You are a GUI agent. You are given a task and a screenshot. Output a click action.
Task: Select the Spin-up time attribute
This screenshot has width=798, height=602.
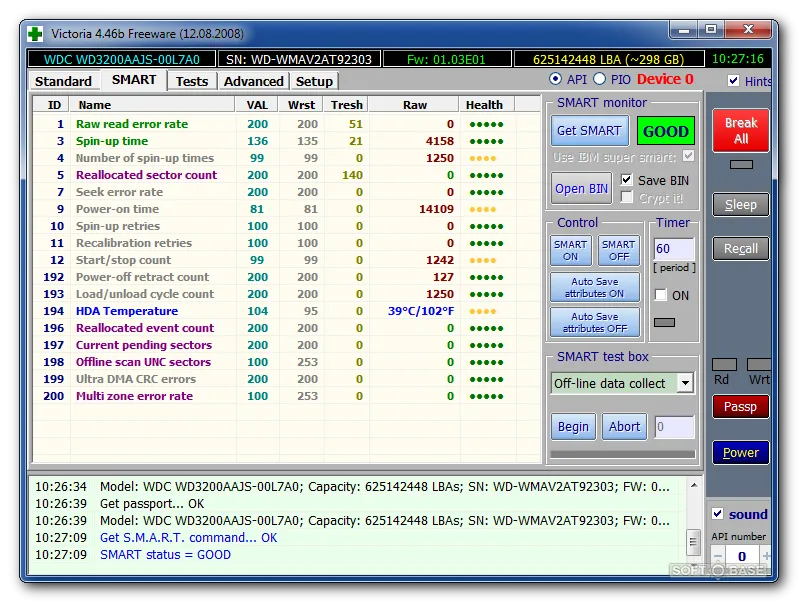pos(288,141)
